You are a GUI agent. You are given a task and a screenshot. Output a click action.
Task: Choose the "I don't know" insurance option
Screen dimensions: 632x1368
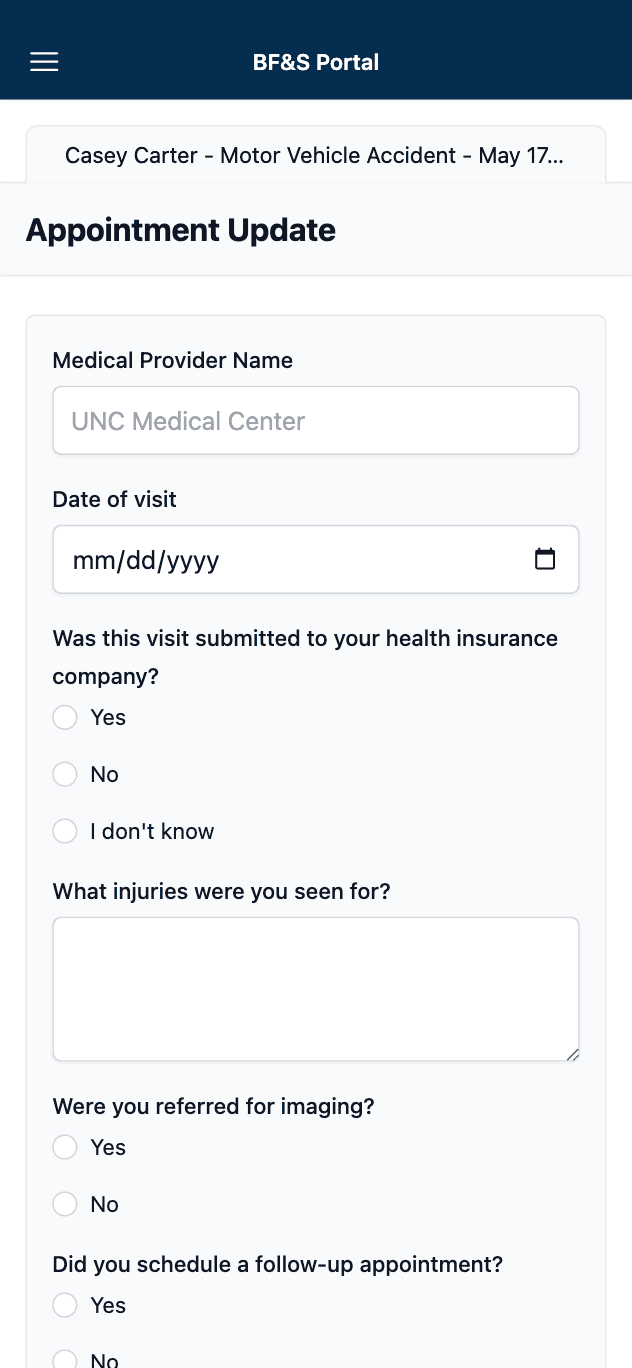pyautogui.click(x=65, y=832)
